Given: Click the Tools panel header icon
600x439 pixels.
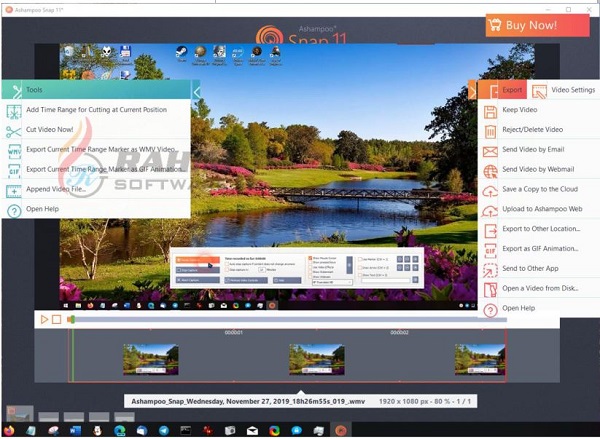Looking at the screenshot, I should [15, 91].
